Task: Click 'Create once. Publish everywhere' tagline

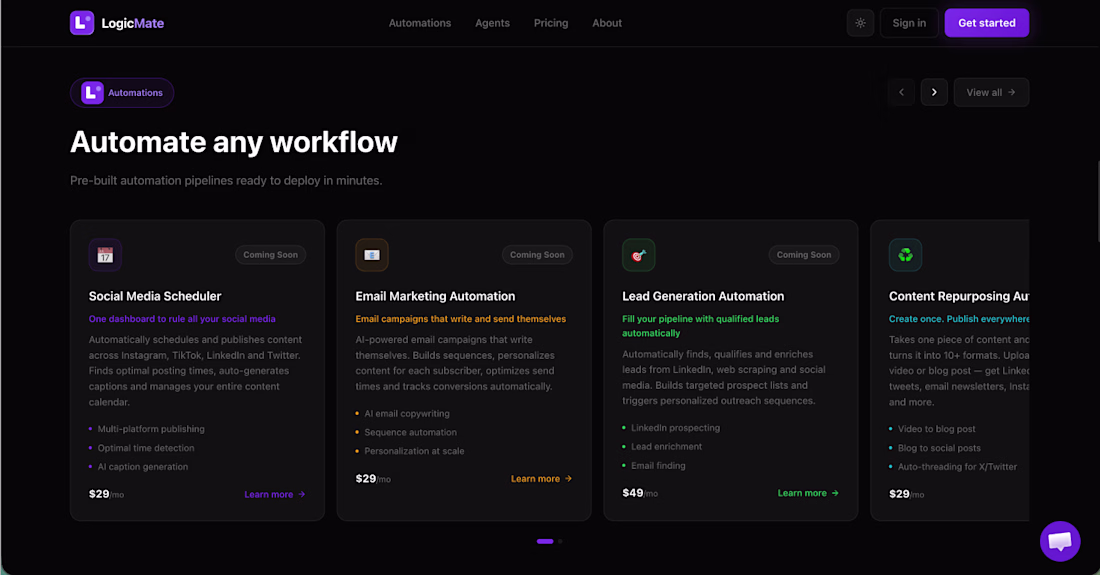Action: click(959, 319)
